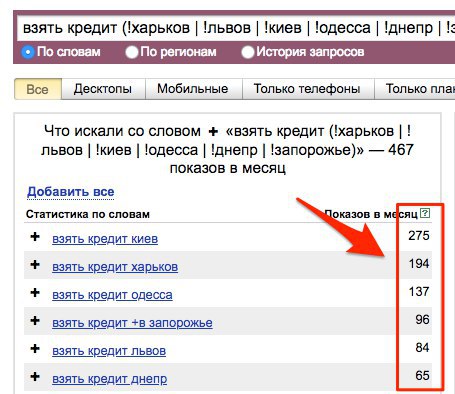Click the plus icon beside взять кредит львов

[x=35, y=349]
